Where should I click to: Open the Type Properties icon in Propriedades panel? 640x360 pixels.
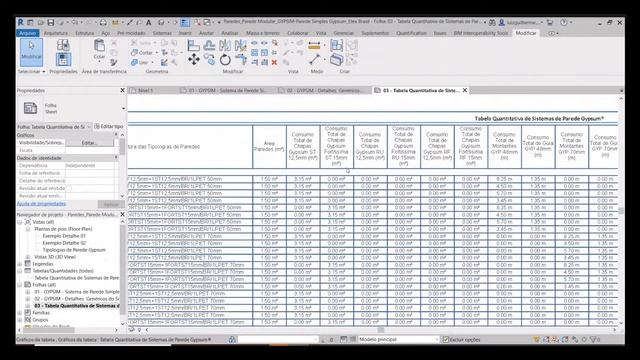(x=63, y=44)
